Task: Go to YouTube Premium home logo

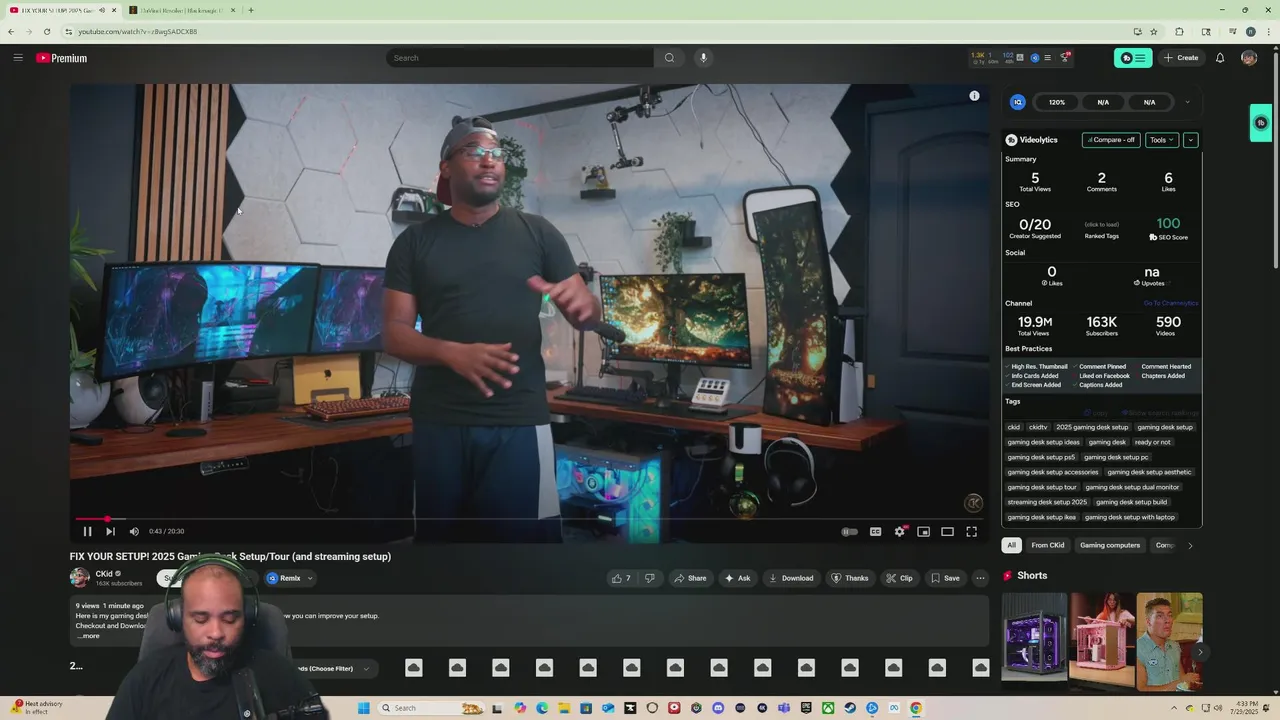Action: tap(62, 58)
